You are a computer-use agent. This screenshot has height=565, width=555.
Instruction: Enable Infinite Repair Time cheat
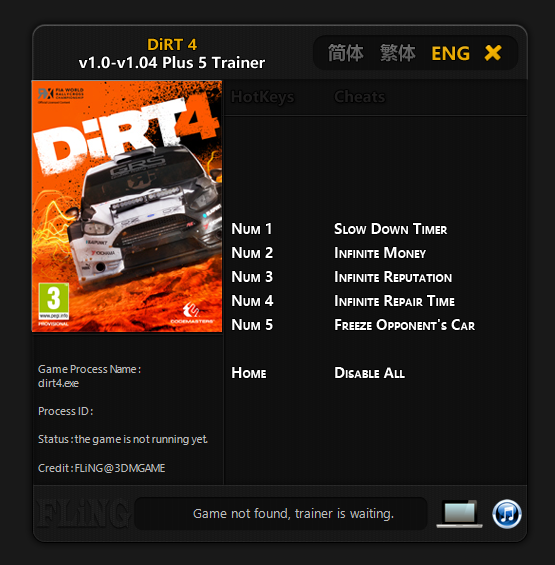pyautogui.click(x=394, y=301)
